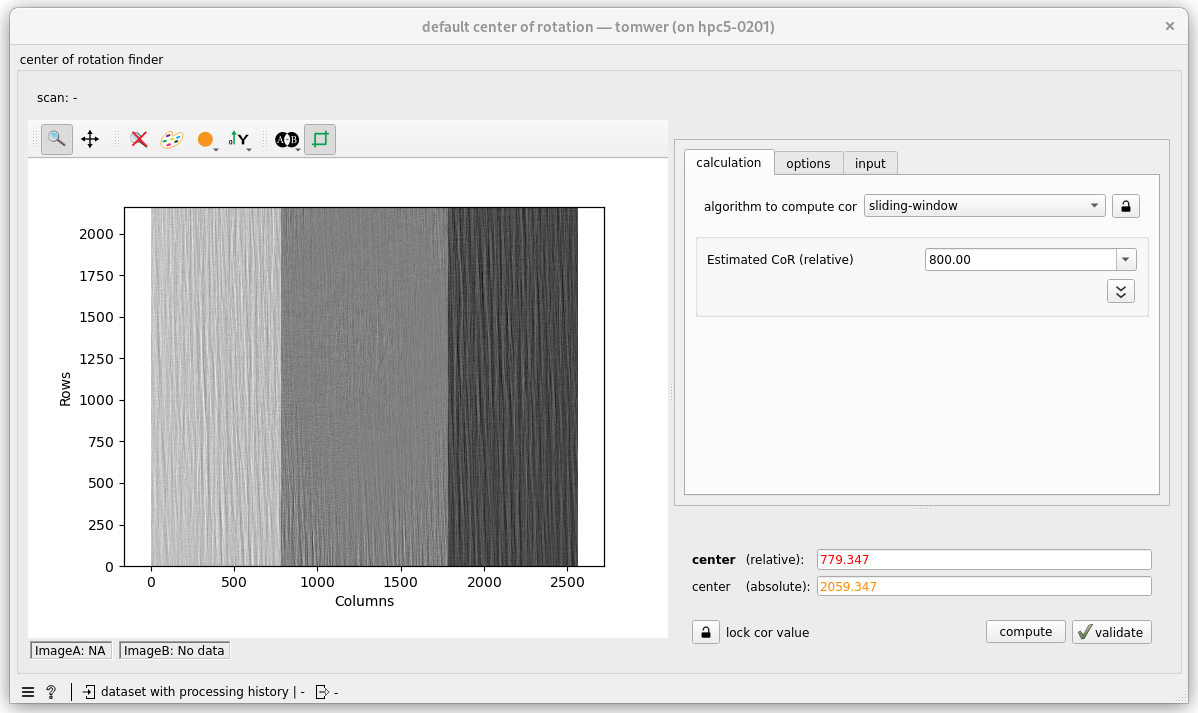Click the 'Columns' axis label
This screenshot has height=713, width=1198.
(364, 601)
